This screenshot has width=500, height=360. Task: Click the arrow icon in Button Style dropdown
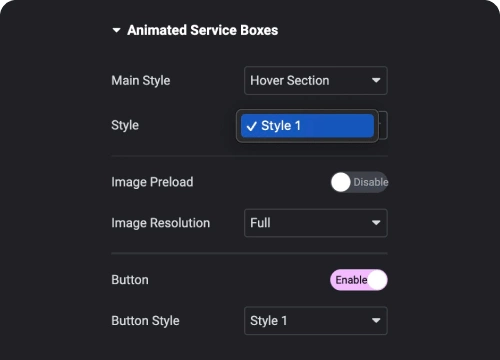376,320
